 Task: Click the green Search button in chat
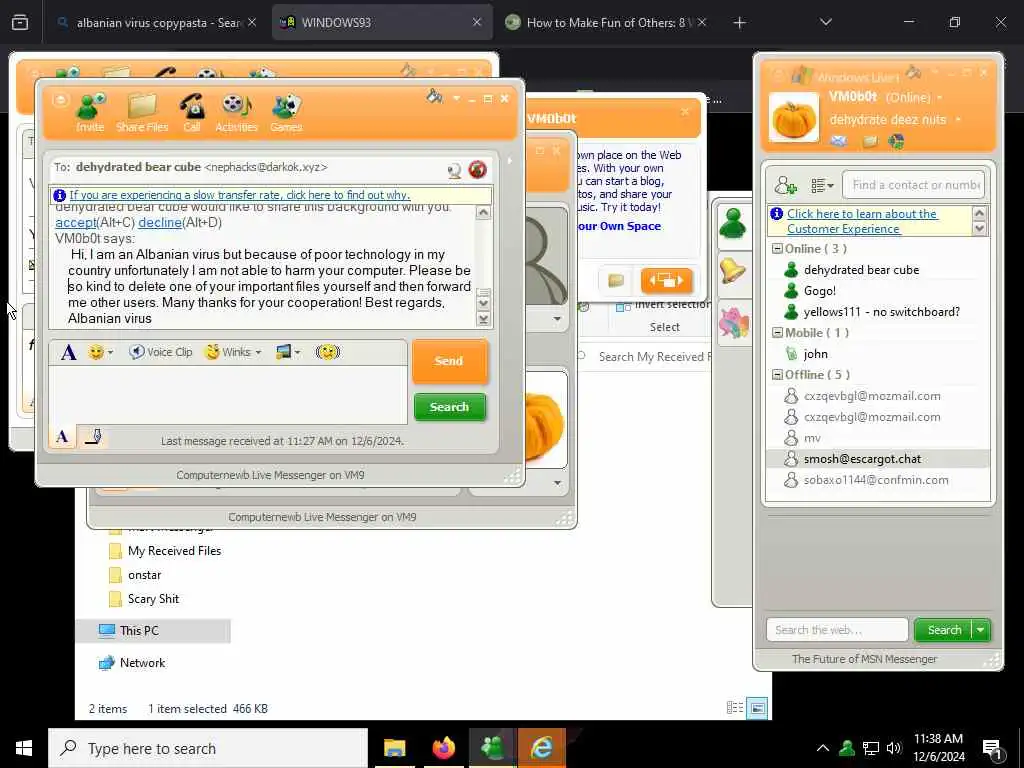click(x=450, y=407)
